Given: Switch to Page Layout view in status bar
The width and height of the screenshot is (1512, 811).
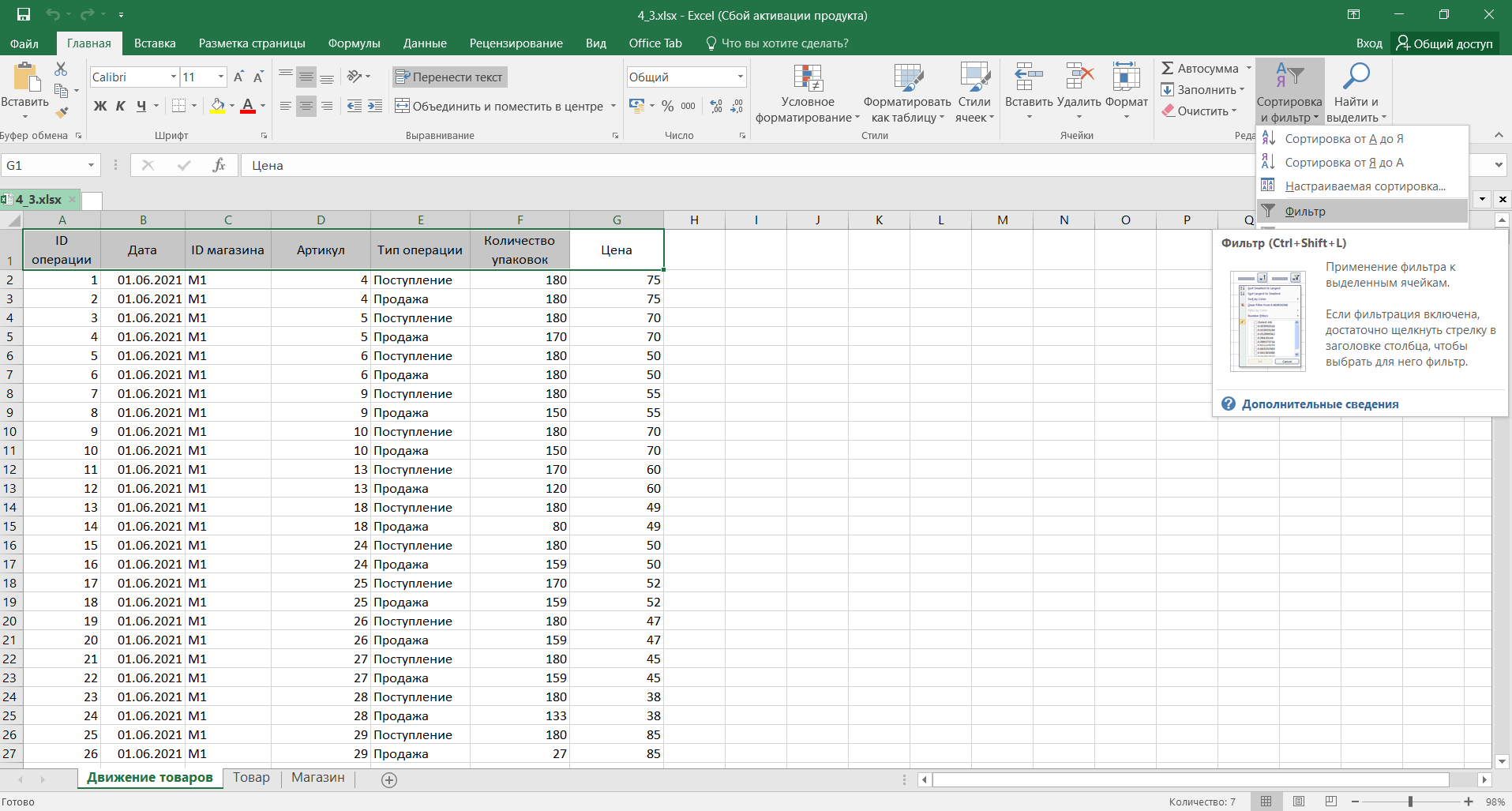Looking at the screenshot, I should tap(1299, 802).
